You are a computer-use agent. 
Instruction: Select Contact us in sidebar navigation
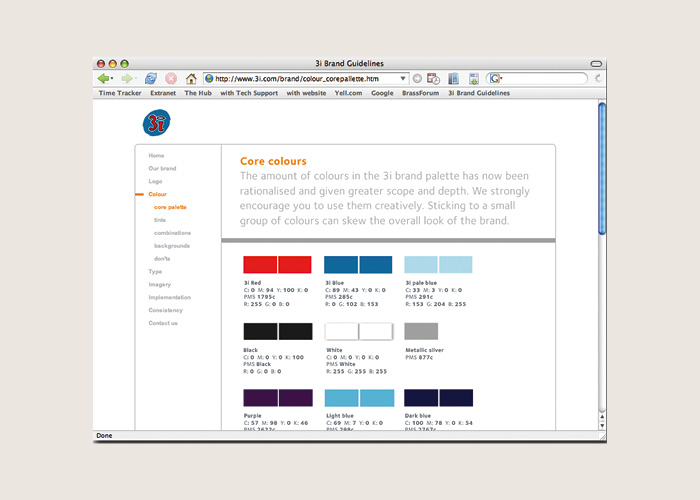click(162, 323)
